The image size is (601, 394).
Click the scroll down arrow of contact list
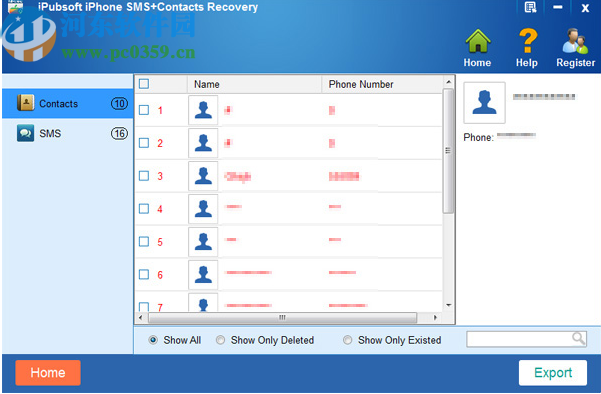[x=448, y=305]
